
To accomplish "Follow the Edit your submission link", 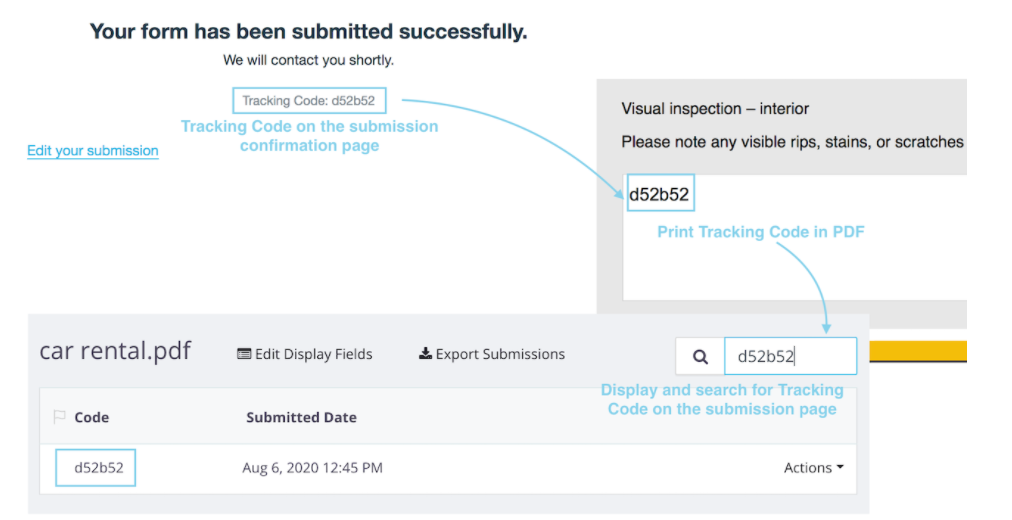I will tap(93, 151).
